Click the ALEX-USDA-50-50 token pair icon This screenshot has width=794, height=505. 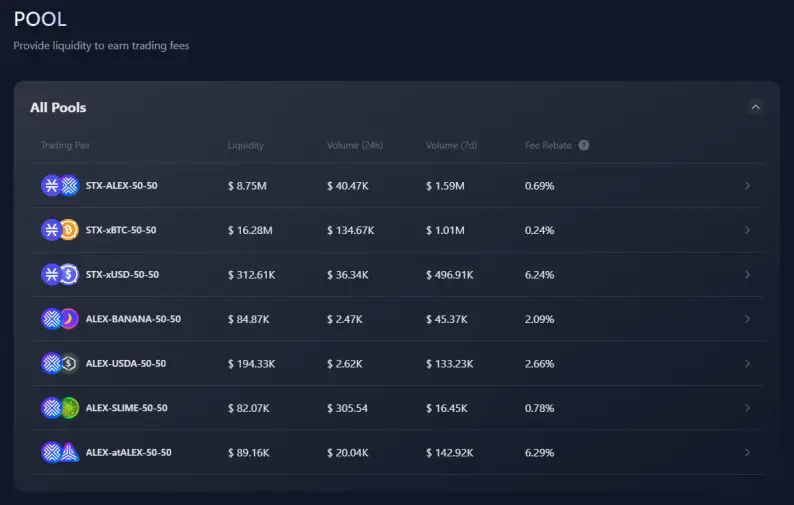pyautogui.click(x=60, y=363)
